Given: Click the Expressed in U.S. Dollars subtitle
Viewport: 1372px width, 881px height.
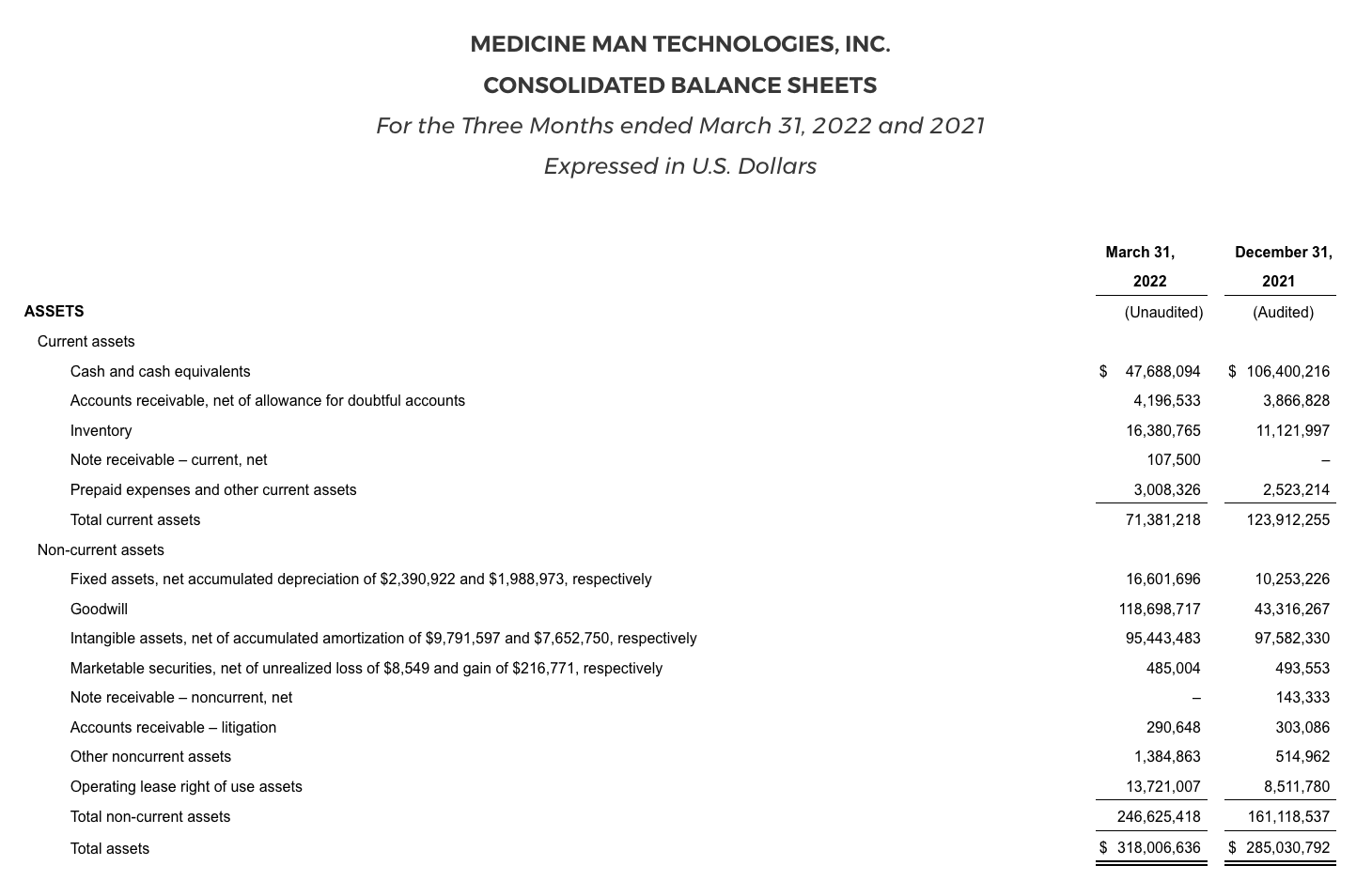Looking at the screenshot, I should pos(679,166).
